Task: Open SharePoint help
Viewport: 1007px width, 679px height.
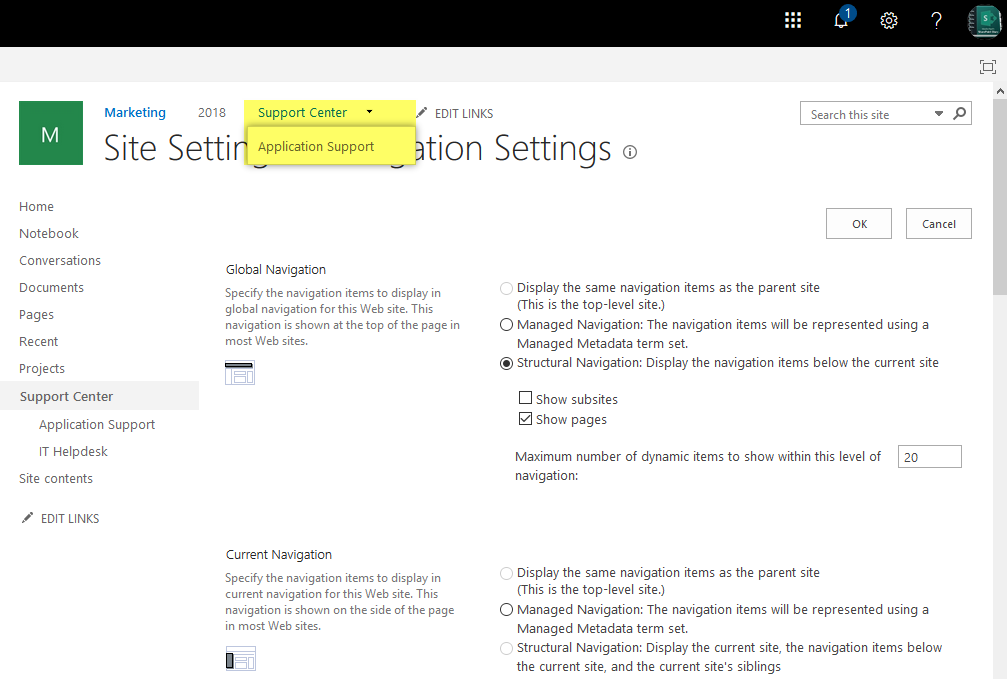Action: [936, 20]
